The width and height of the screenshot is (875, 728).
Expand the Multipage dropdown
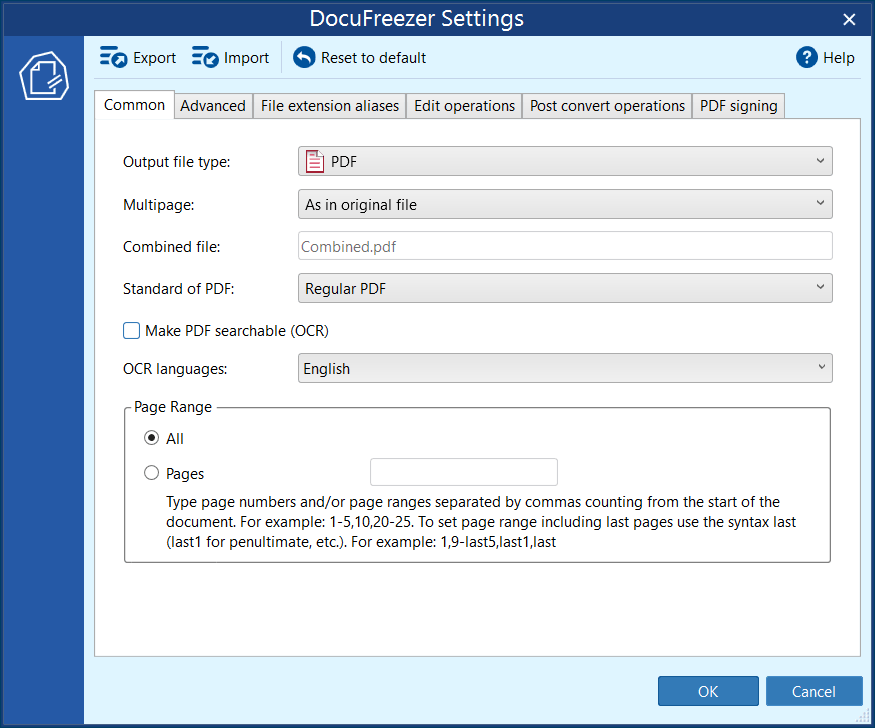coord(565,204)
